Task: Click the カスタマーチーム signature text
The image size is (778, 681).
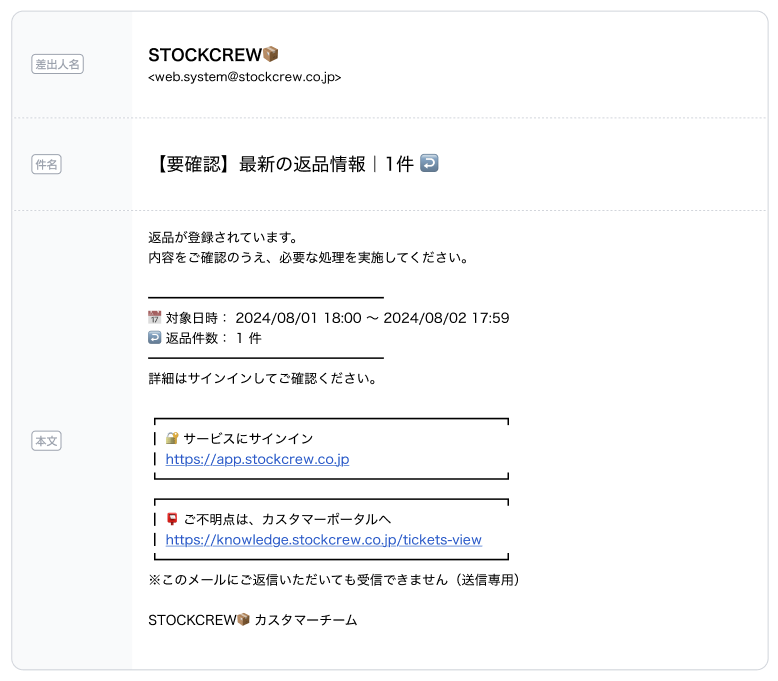Action: tap(305, 620)
